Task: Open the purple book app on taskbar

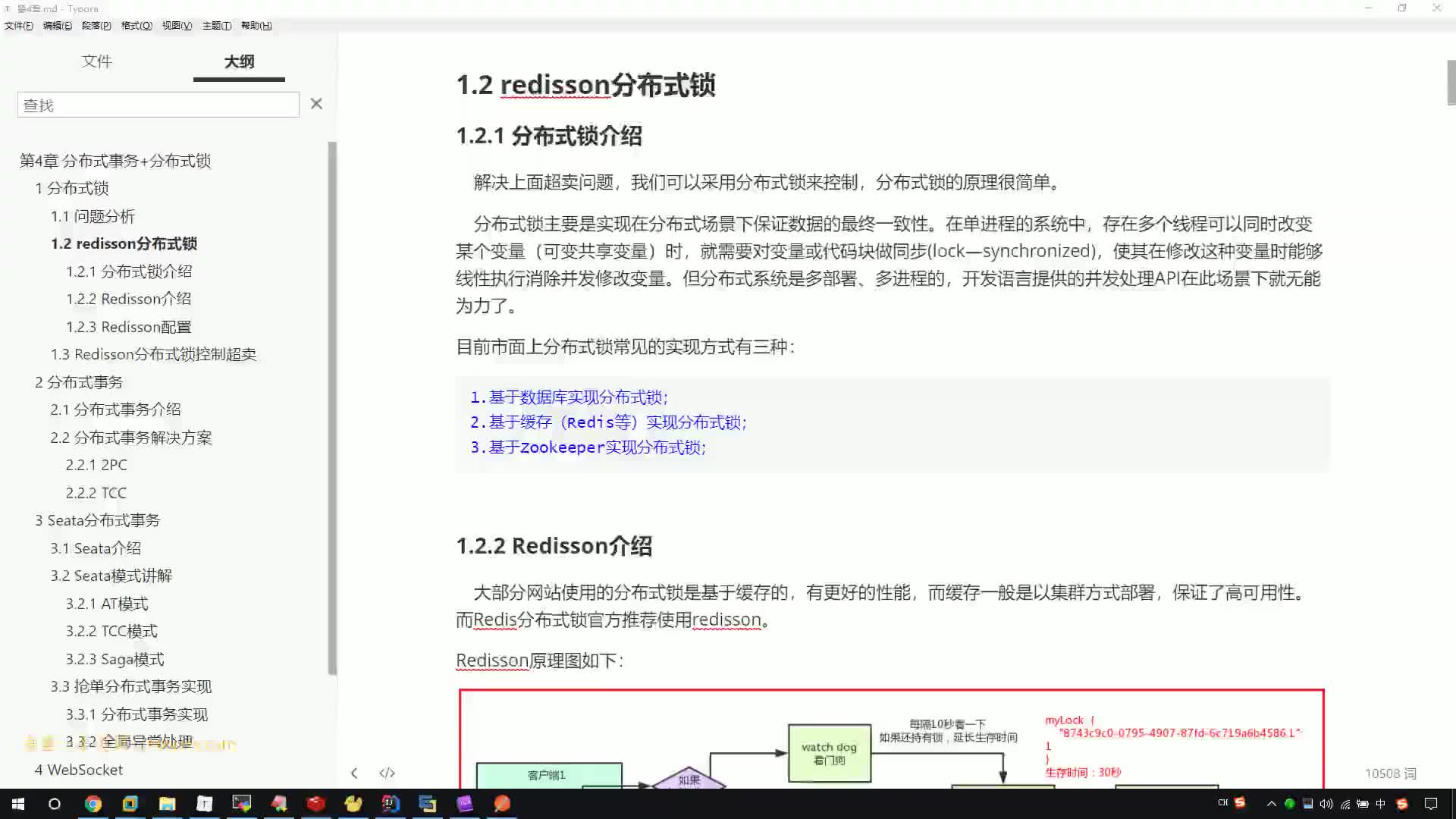Action: click(x=464, y=804)
